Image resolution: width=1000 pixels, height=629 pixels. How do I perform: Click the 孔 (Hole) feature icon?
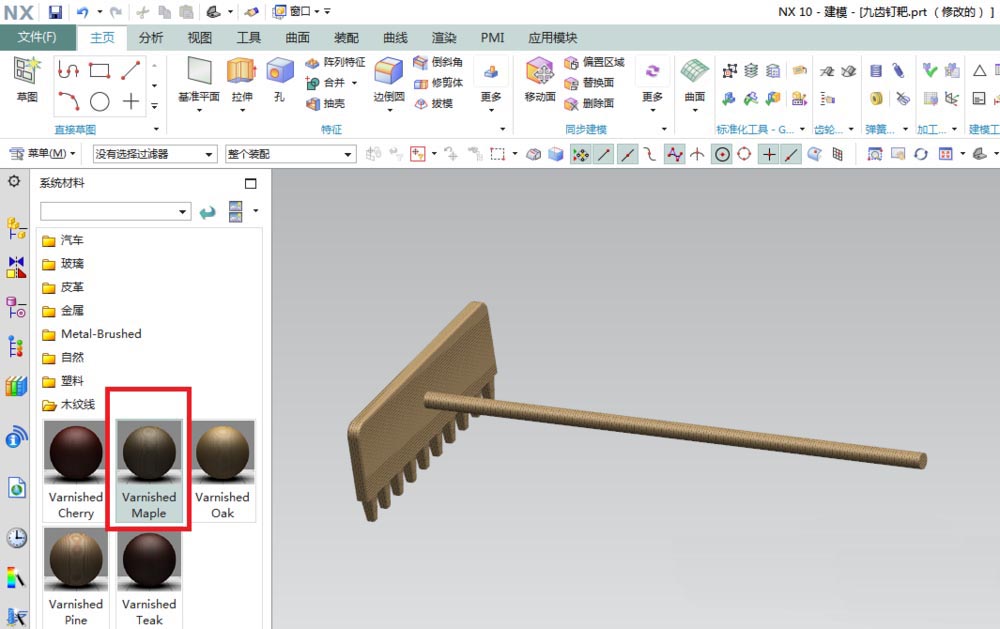click(x=279, y=72)
